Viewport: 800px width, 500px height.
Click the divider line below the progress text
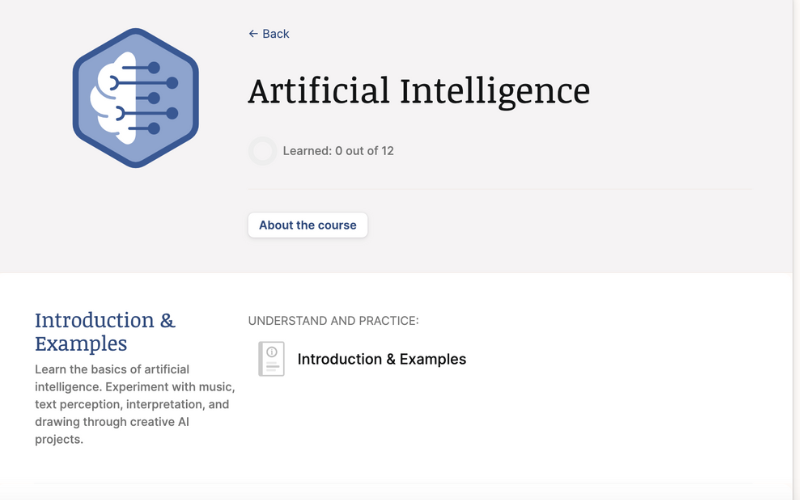point(500,188)
